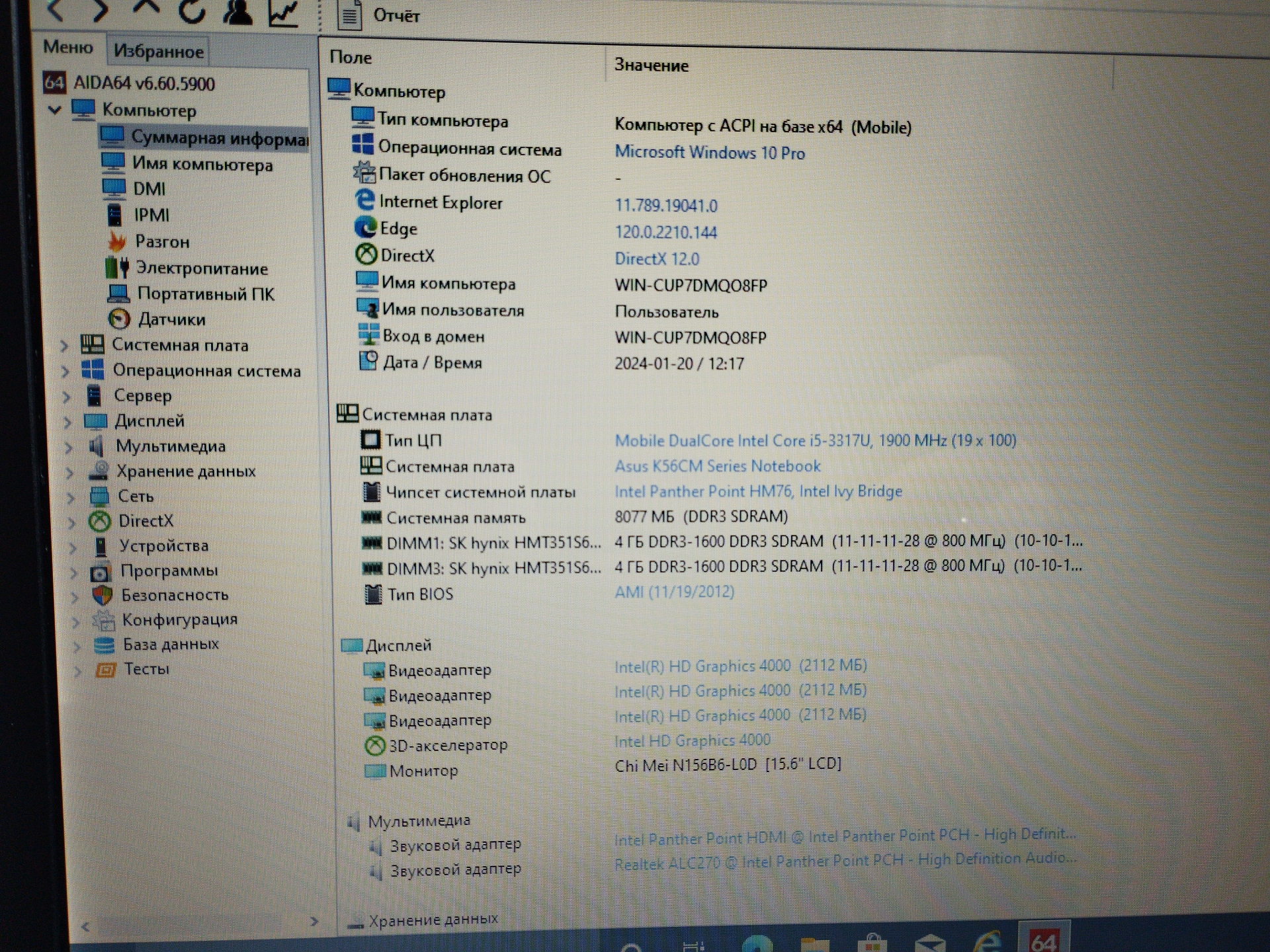Click the Edge row icon
The image size is (1270, 952).
click(x=365, y=227)
